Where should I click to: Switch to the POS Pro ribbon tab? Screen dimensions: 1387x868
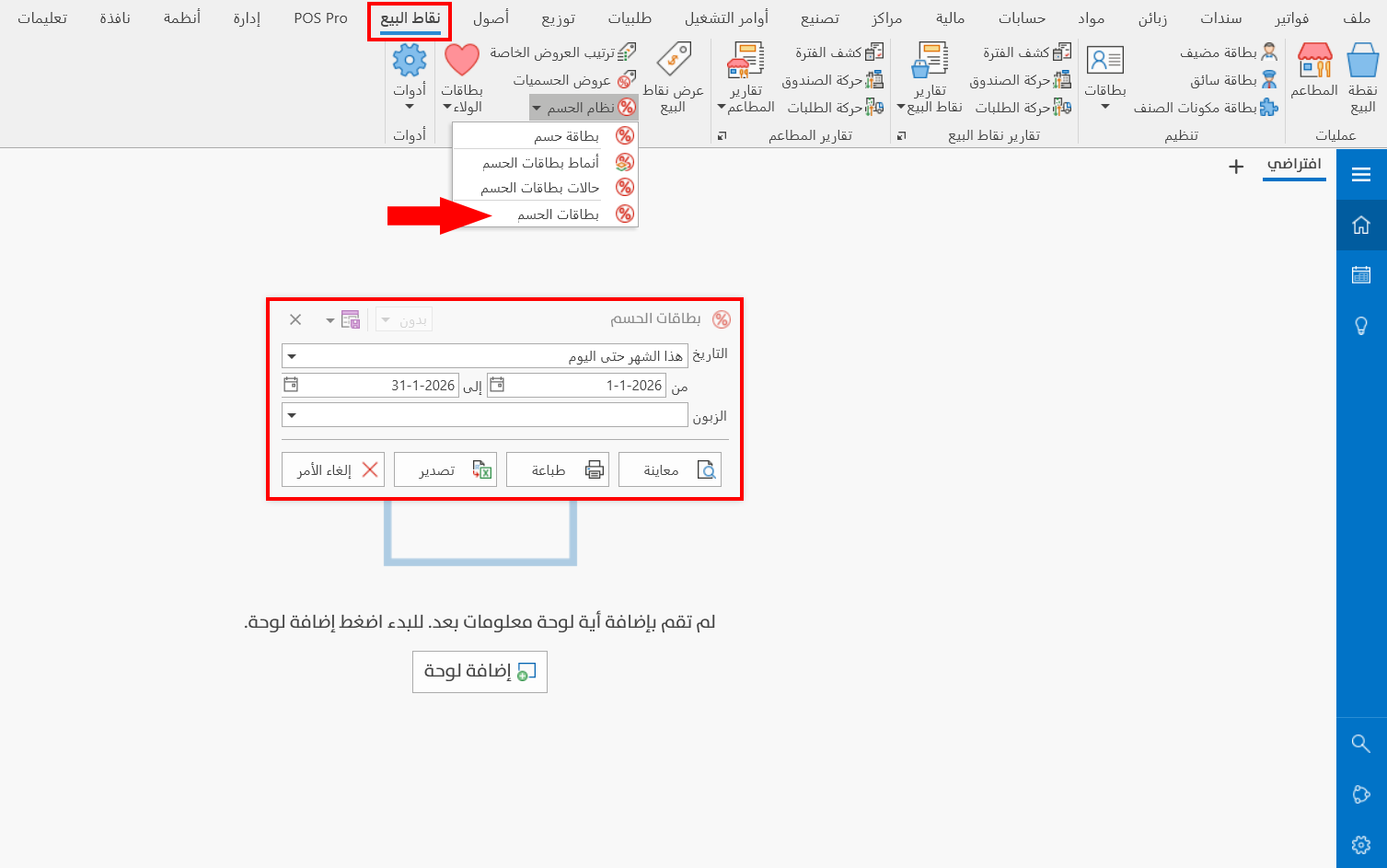click(321, 18)
